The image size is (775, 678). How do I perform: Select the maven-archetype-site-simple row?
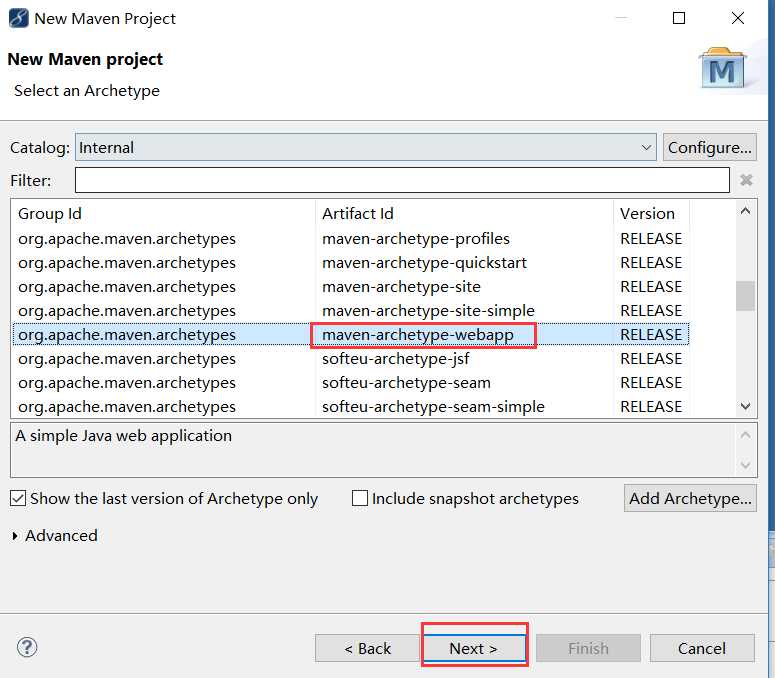pyautogui.click(x=350, y=311)
